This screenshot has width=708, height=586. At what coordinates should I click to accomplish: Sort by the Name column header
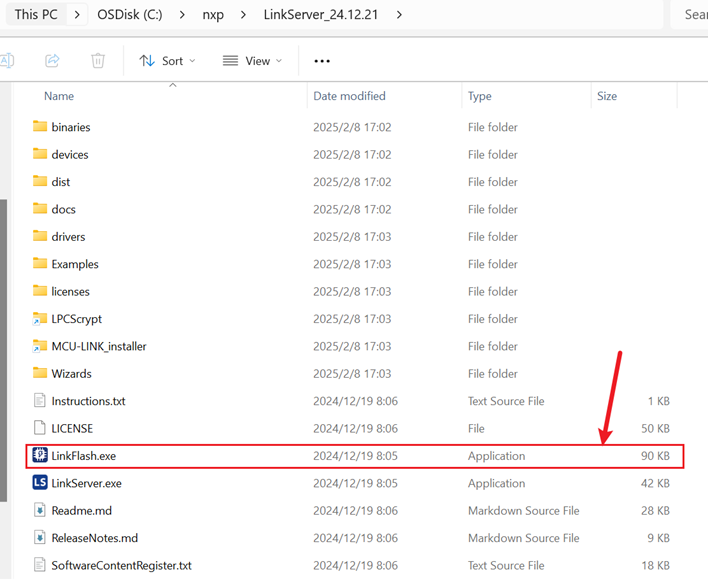coord(59,96)
